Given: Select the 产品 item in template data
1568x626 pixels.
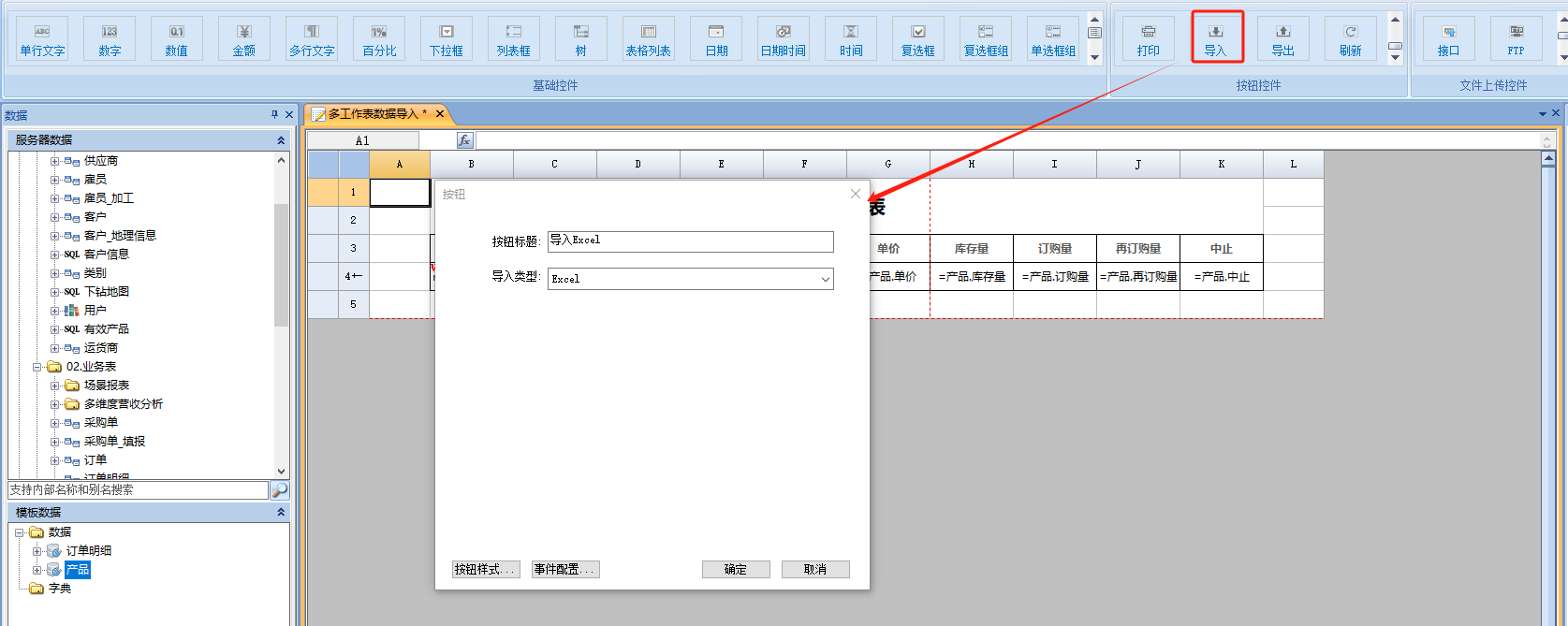Looking at the screenshot, I should click(x=78, y=570).
